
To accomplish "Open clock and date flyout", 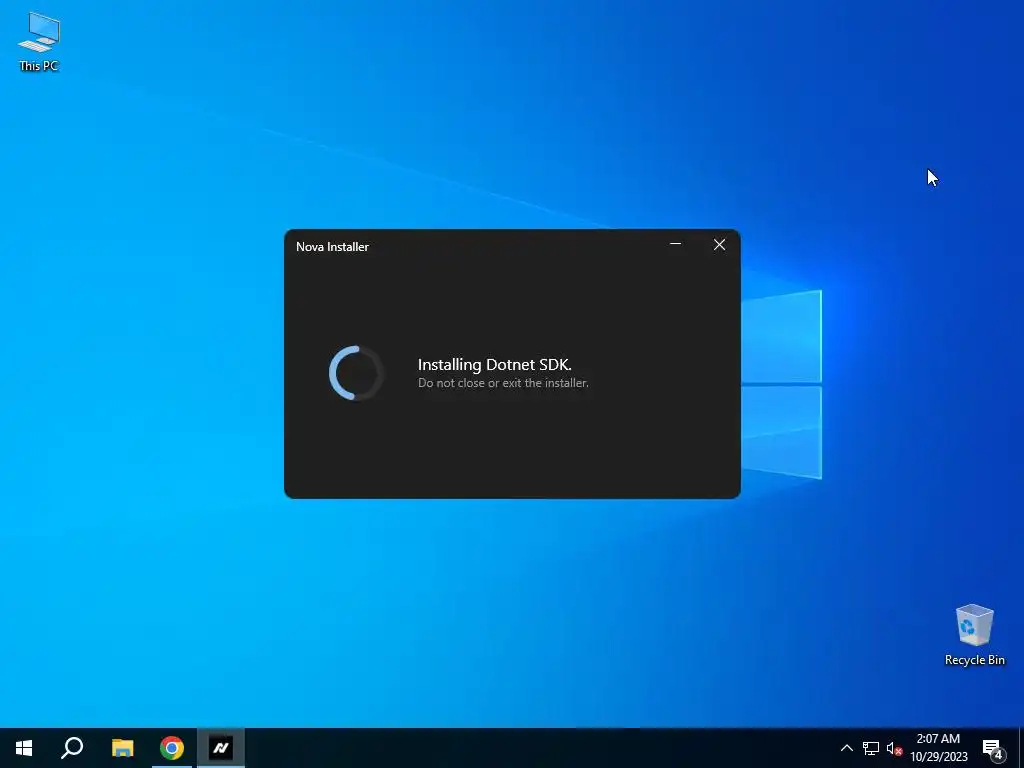I will [x=938, y=748].
